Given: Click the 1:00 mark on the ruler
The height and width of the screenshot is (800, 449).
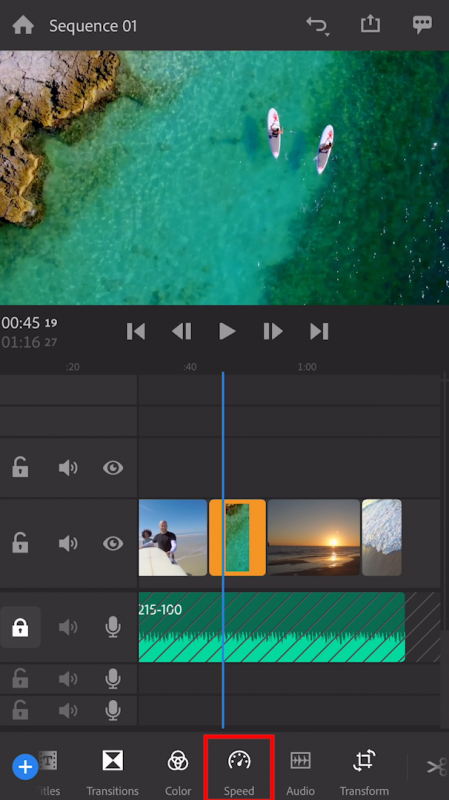Looking at the screenshot, I should tap(307, 367).
